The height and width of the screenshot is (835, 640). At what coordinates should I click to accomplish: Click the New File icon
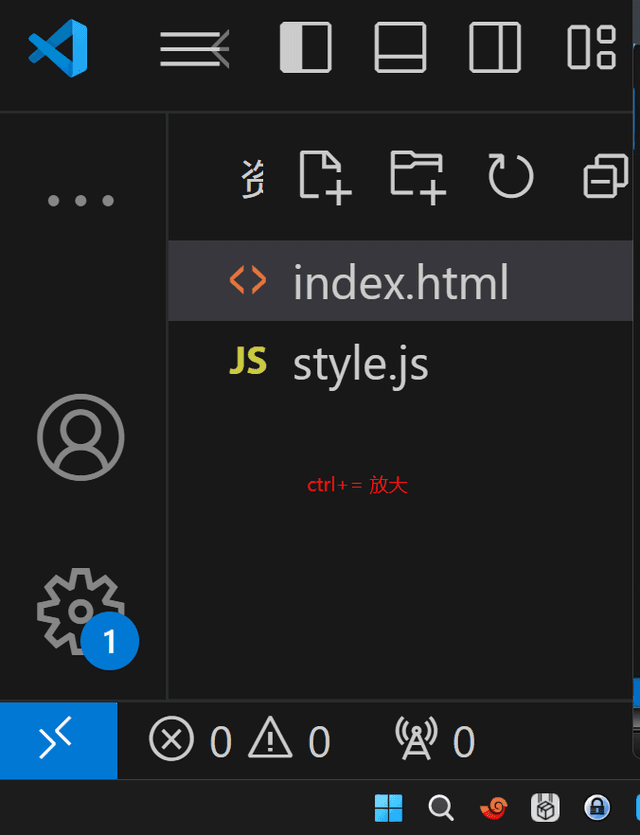coord(325,177)
